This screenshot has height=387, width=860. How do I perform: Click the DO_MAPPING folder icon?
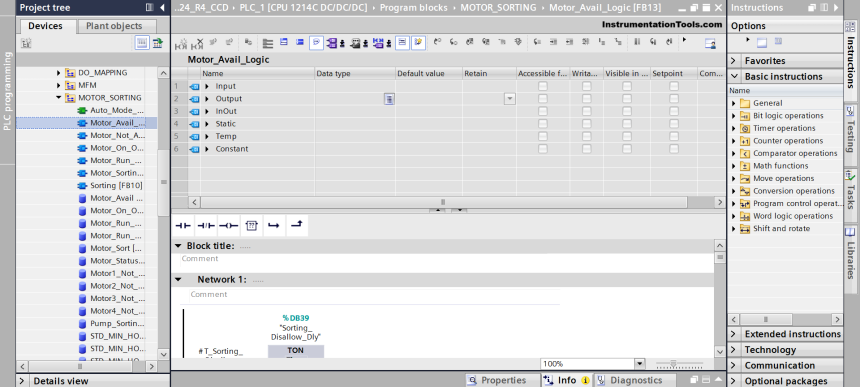pyautogui.click(x=70, y=72)
